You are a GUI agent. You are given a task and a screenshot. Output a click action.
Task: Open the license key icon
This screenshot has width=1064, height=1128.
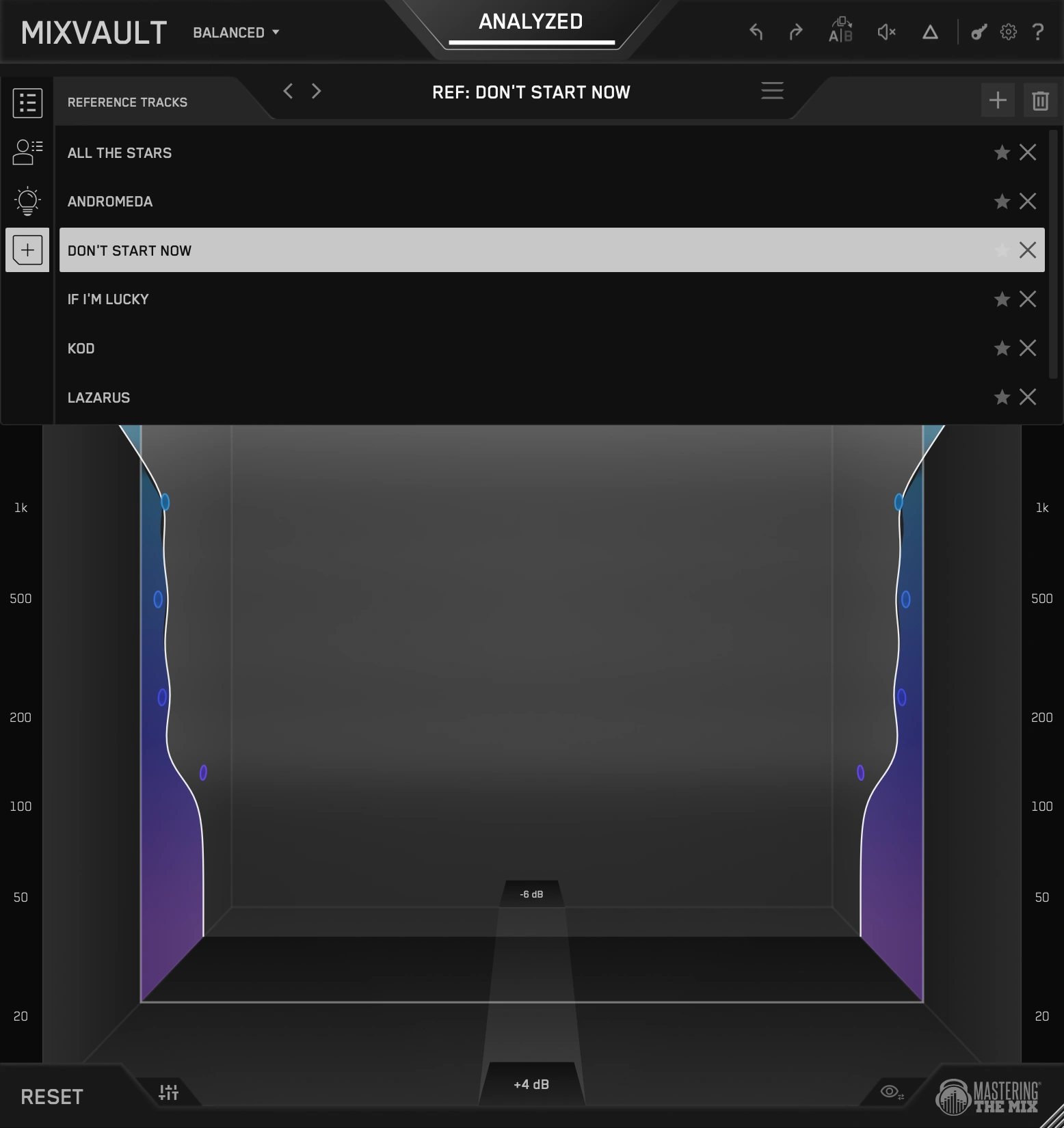[x=979, y=32]
